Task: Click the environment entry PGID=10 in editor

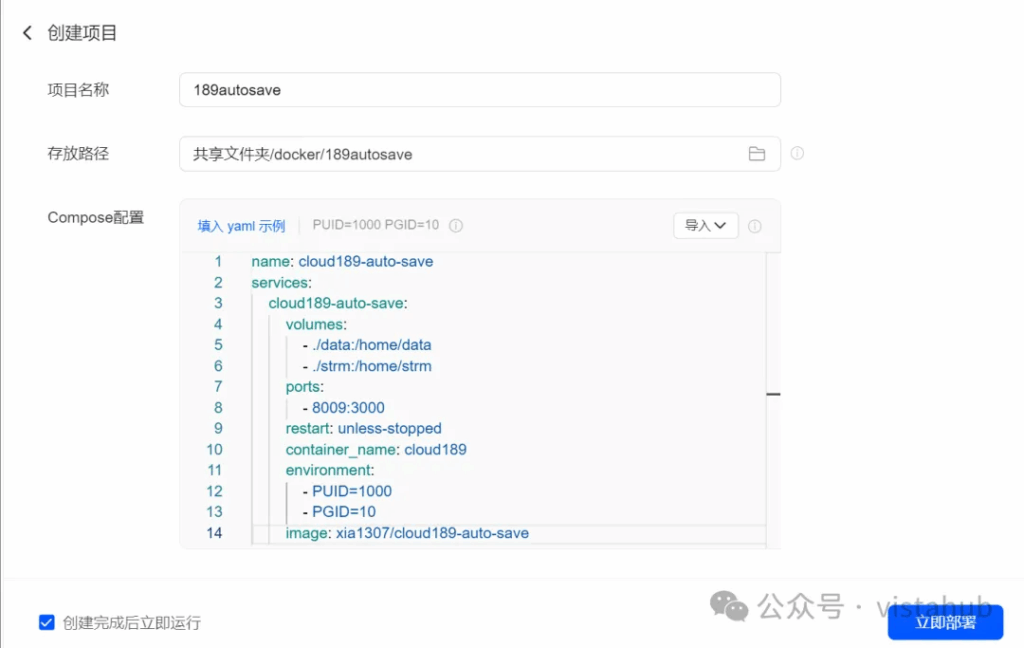Action: click(x=344, y=511)
